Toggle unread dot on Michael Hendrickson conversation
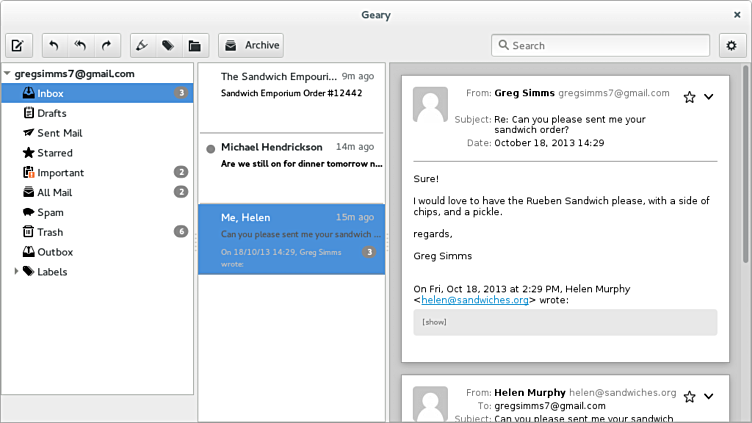 coord(210,149)
